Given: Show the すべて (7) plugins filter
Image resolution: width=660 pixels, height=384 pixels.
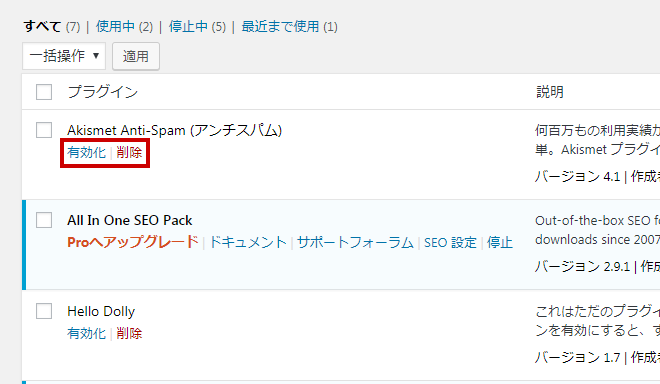Looking at the screenshot, I should click(x=51, y=27).
